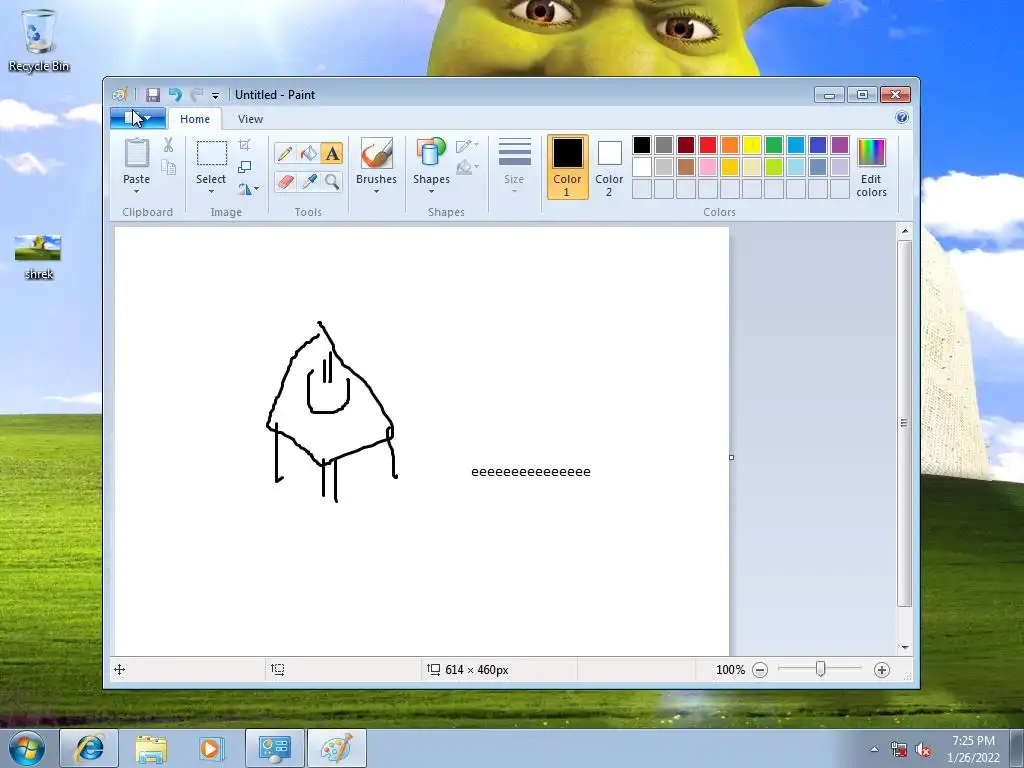Select the Magnifier tool
This screenshot has height=768, width=1024.
tap(332, 181)
